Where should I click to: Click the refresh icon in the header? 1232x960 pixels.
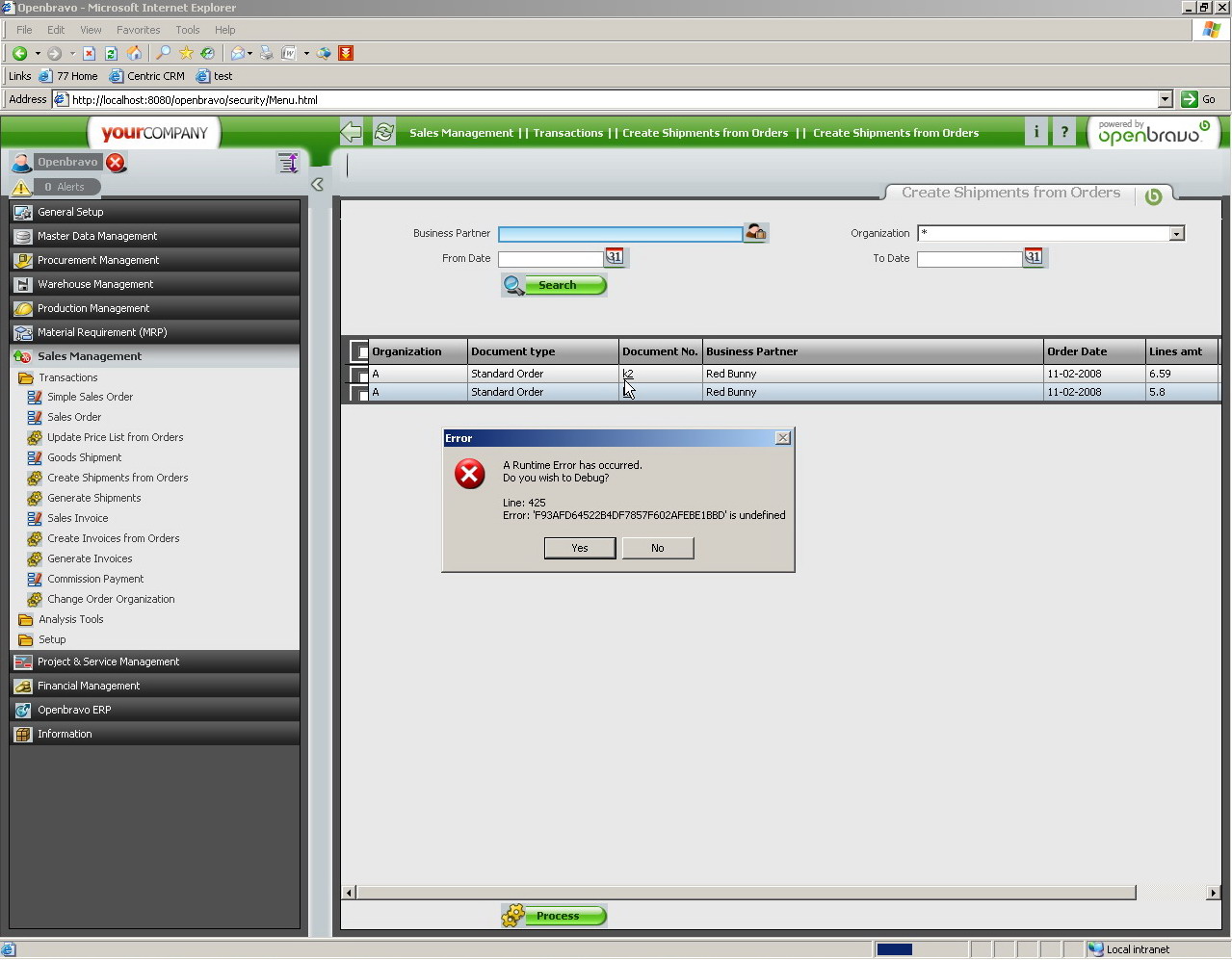(x=384, y=133)
